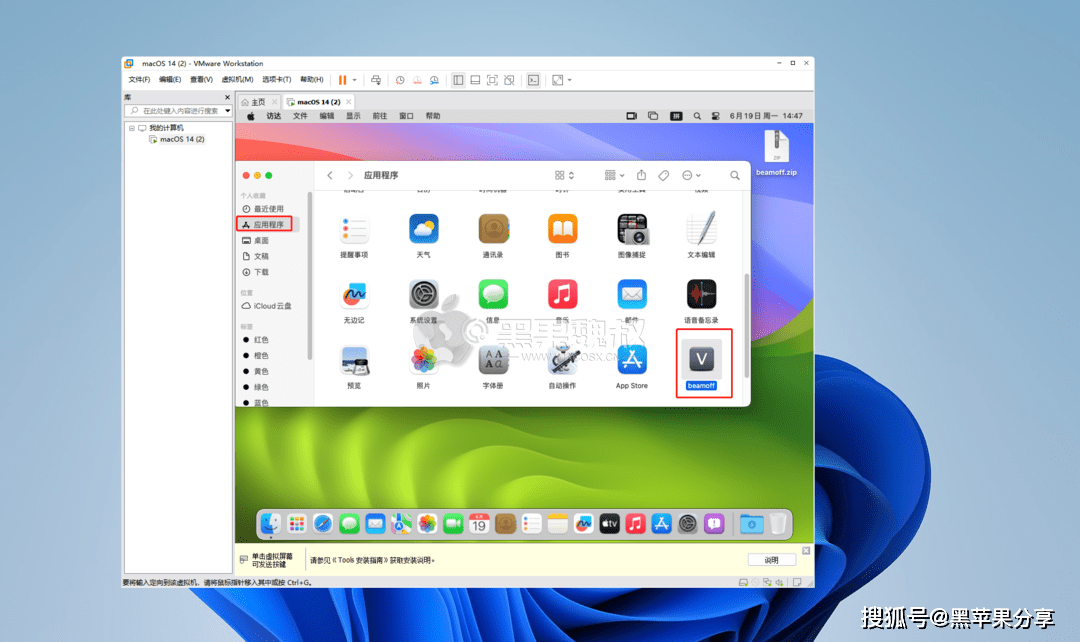This screenshot has width=1080, height=642.
Task: Toggle the thumbnail bar view icon
Action: (475, 80)
